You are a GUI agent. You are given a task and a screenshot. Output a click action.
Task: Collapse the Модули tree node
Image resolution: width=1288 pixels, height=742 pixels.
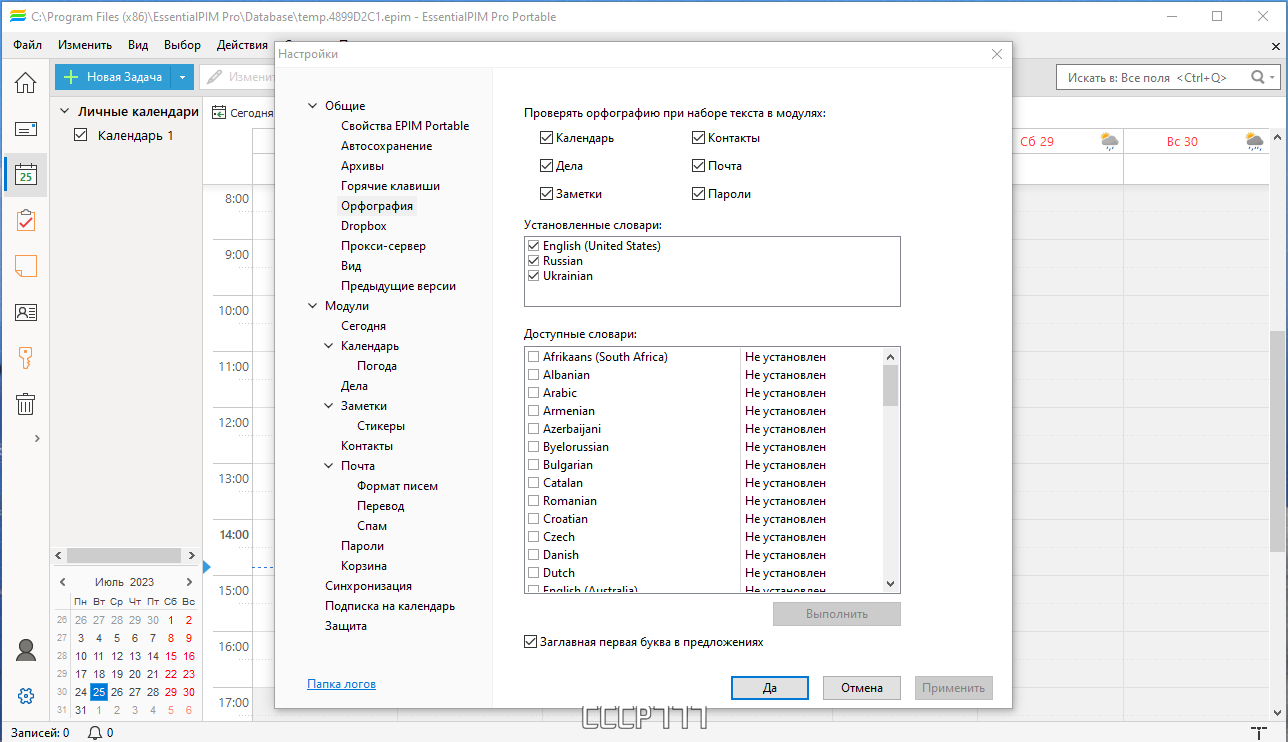[314, 306]
